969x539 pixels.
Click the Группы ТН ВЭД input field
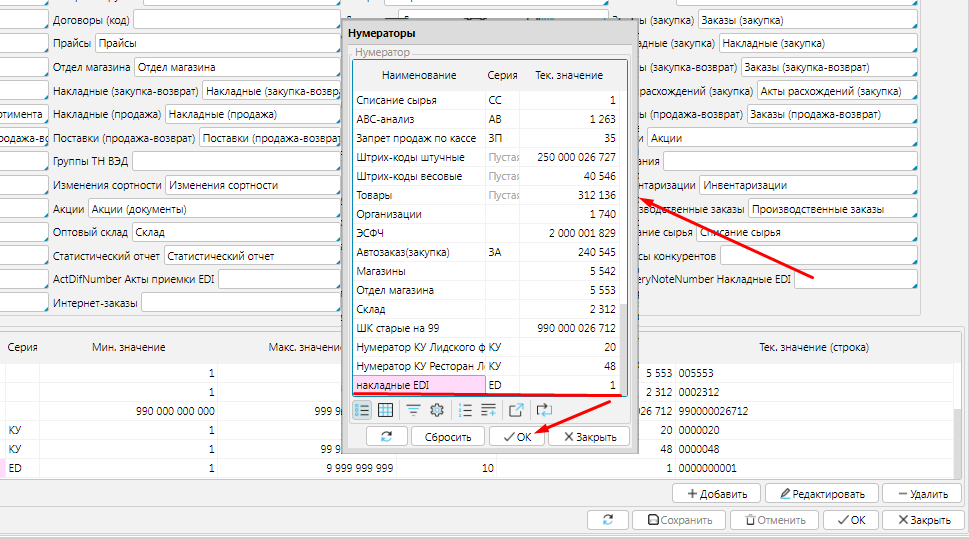click(234, 161)
